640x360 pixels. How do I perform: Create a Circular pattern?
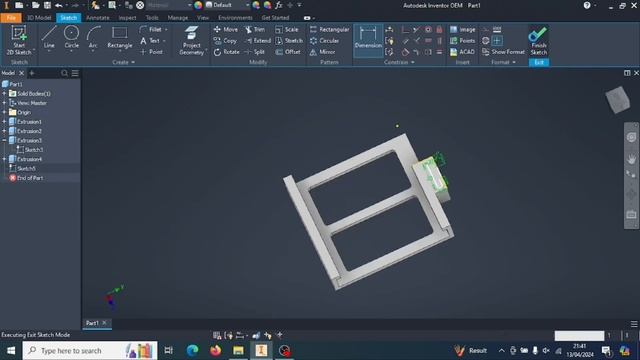(x=325, y=41)
